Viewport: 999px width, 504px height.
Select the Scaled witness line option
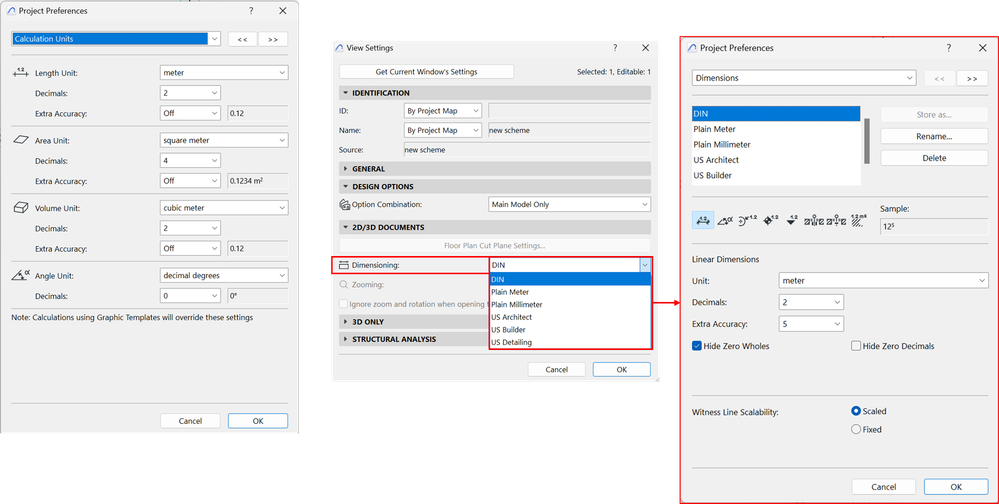(x=856, y=411)
